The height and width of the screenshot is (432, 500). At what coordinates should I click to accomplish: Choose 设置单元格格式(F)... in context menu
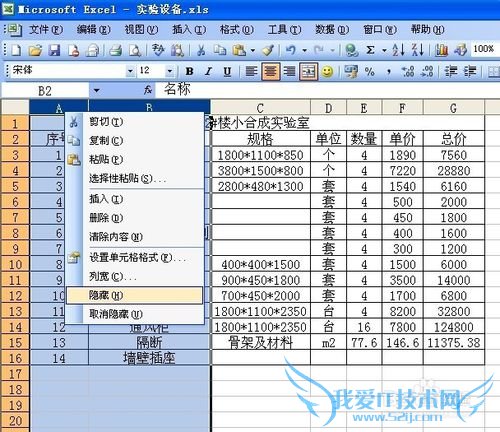click(x=135, y=258)
